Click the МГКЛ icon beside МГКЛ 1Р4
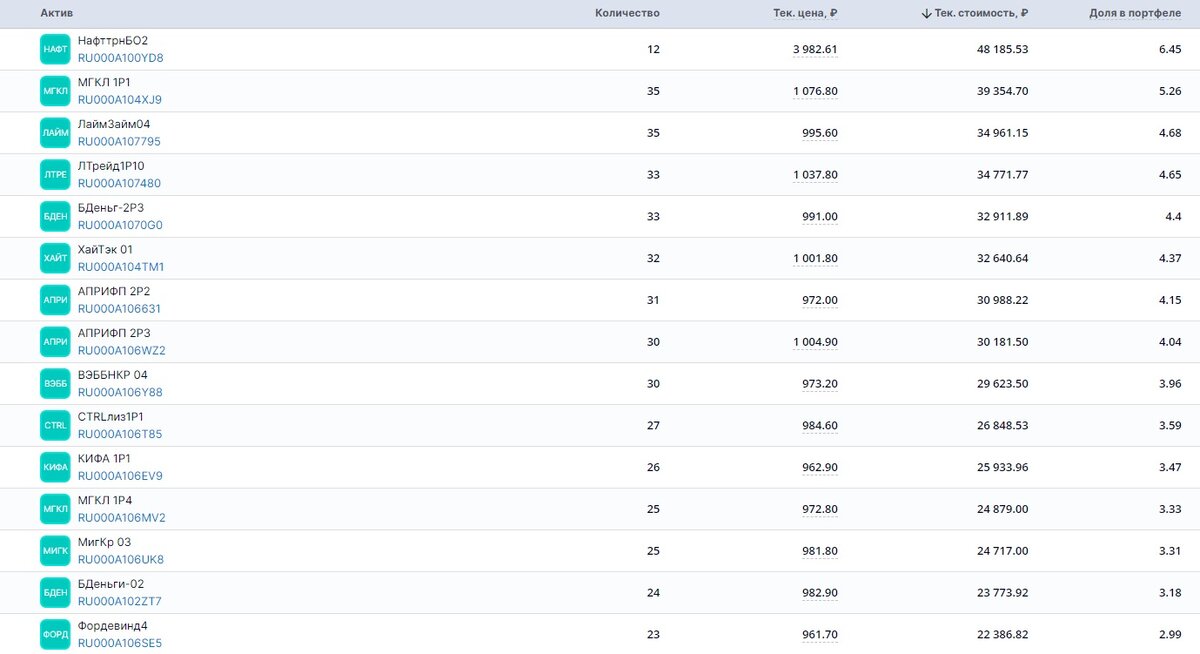Image resolution: width=1200 pixels, height=654 pixels. click(x=55, y=509)
